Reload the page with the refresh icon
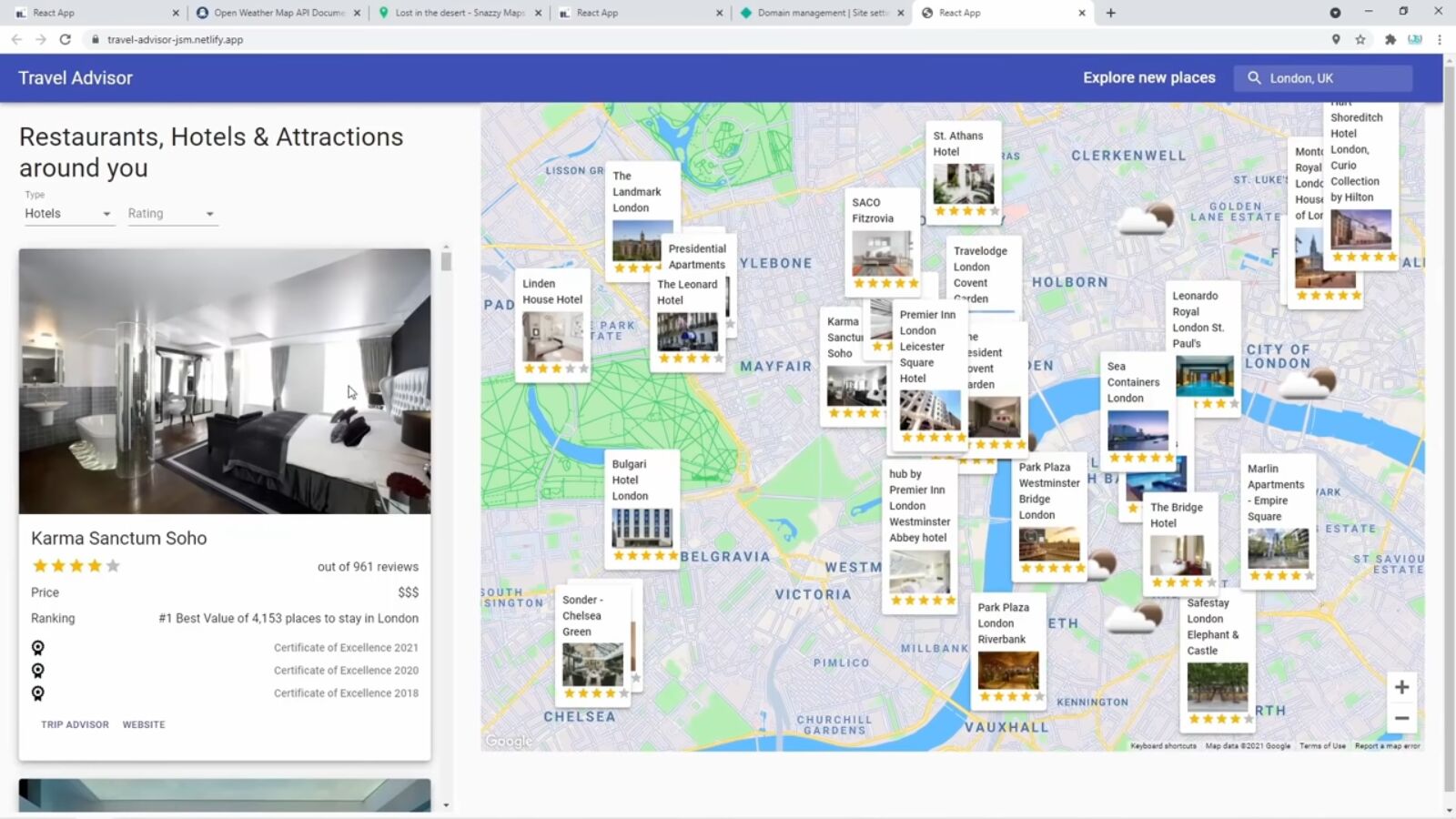This screenshot has height=819, width=1456. pos(64,39)
